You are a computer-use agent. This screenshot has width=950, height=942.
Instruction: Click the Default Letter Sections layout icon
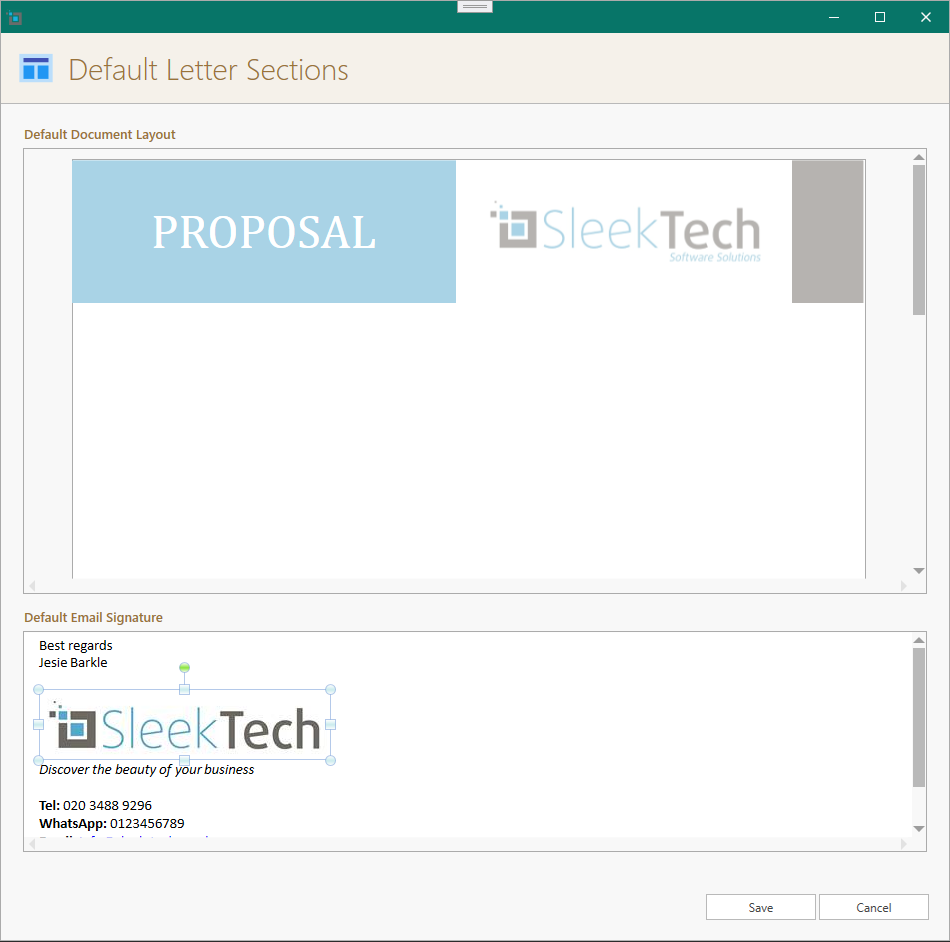tap(36, 68)
